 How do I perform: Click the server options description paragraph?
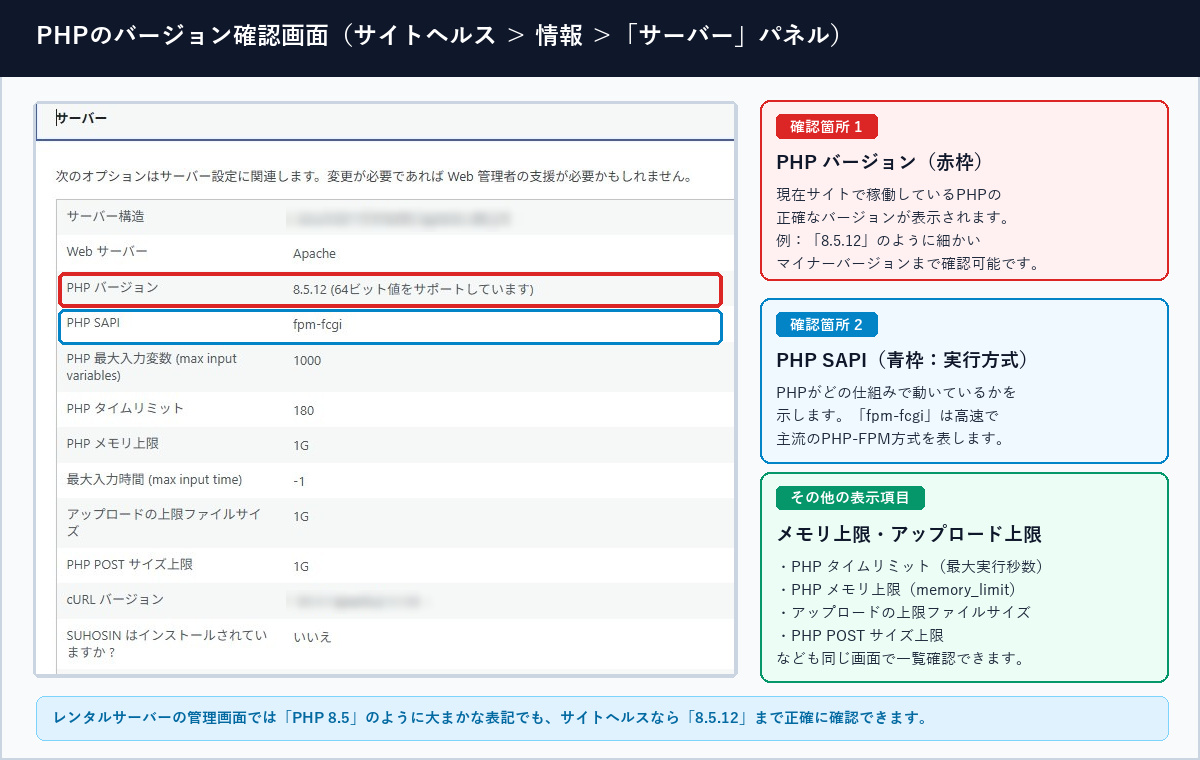[x=374, y=176]
